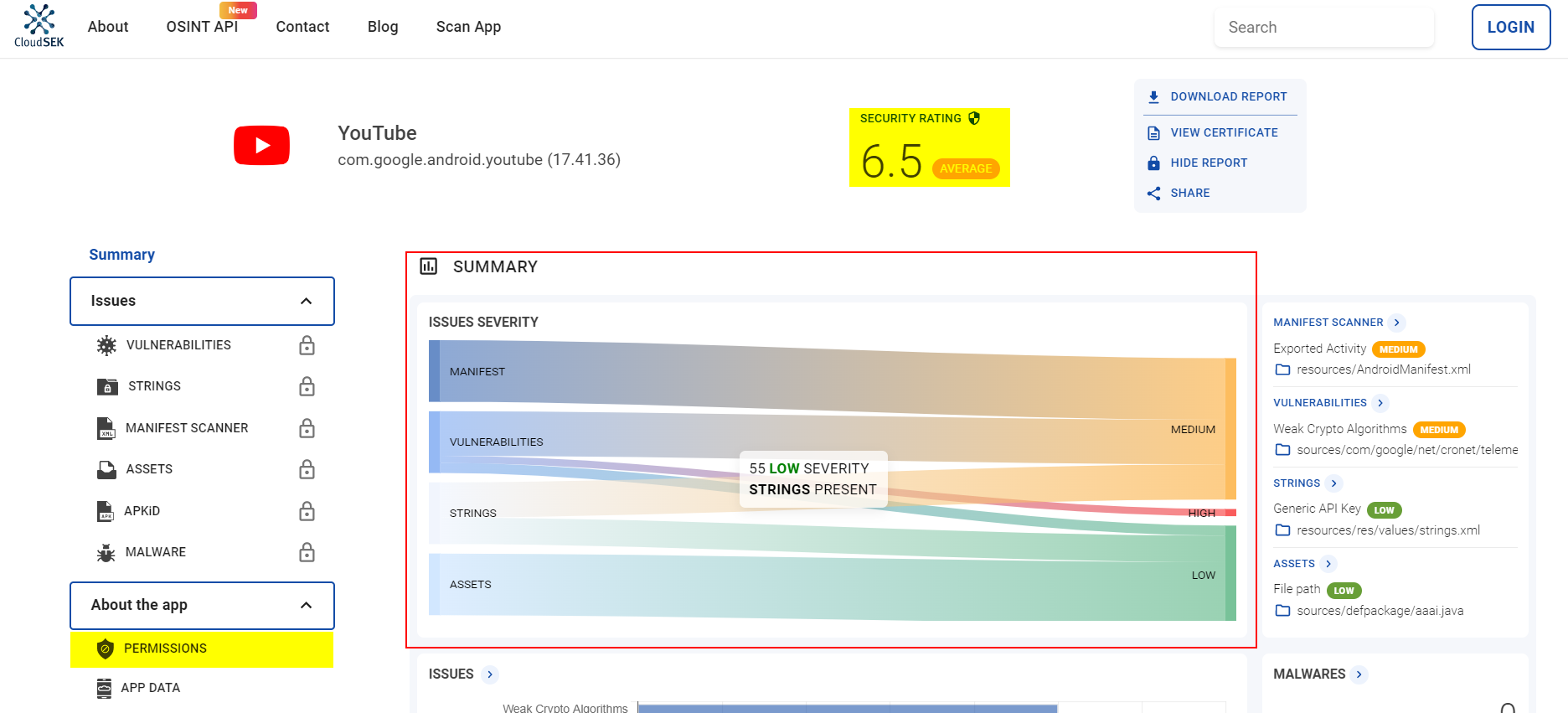The height and width of the screenshot is (713, 1568).
Task: Open PERMISSIONS in sidebar
Action: pyautogui.click(x=202, y=649)
